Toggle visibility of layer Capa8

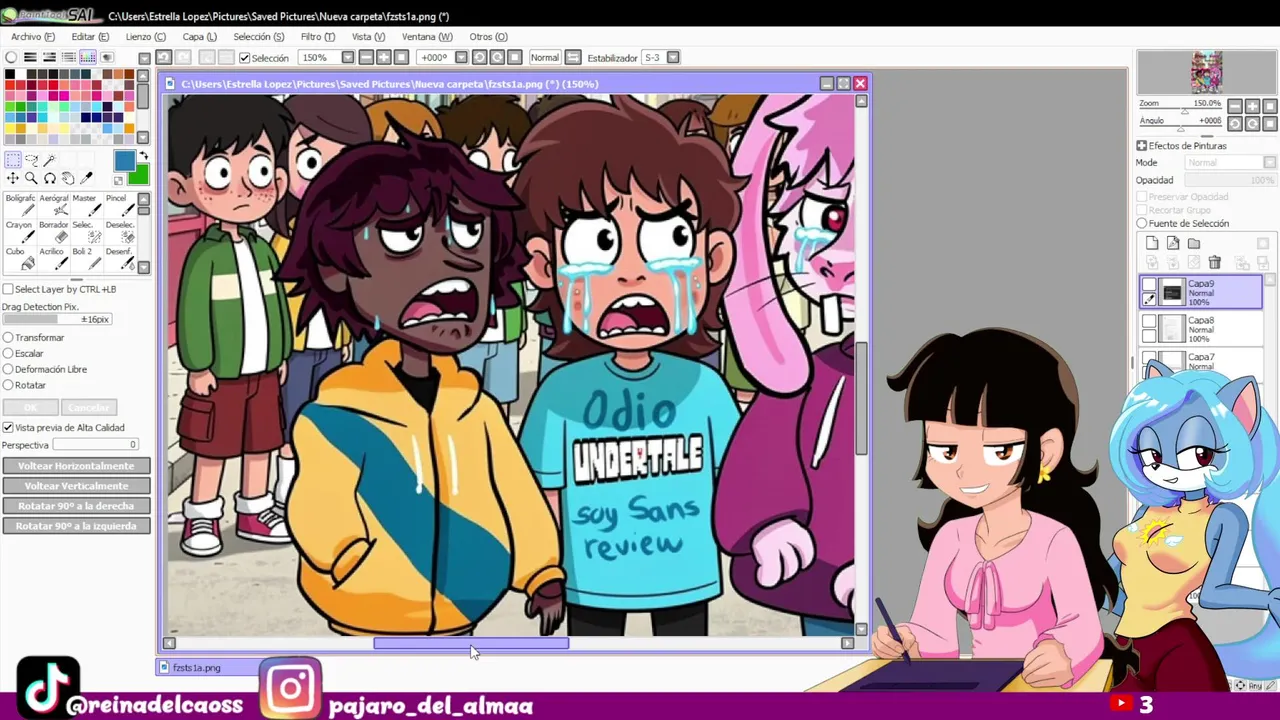(1149, 322)
